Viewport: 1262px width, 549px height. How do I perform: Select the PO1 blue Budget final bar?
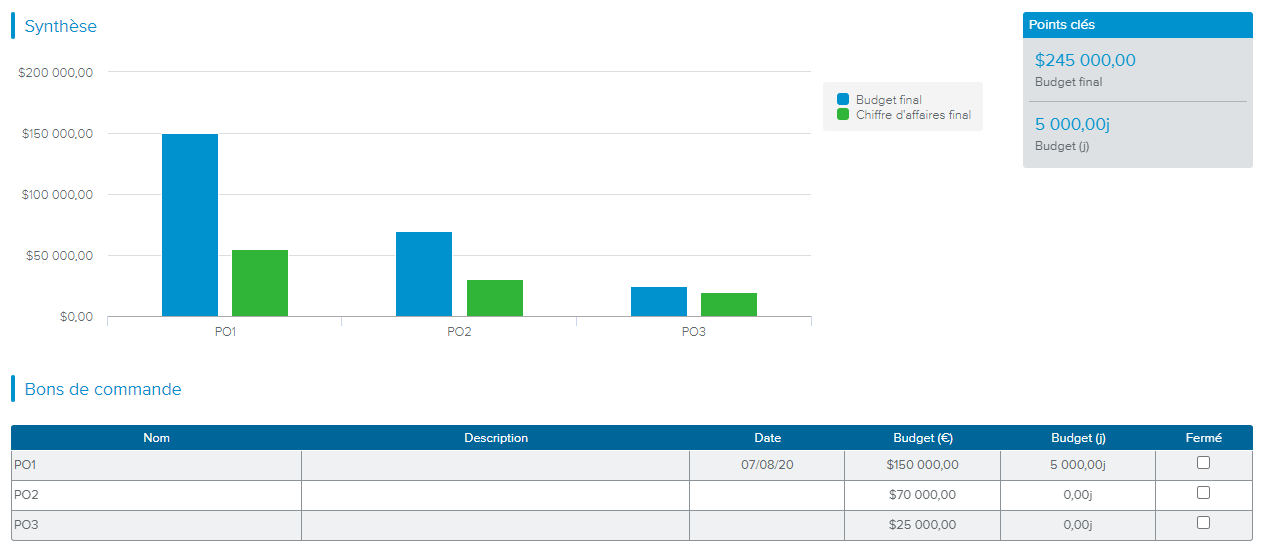pos(190,225)
